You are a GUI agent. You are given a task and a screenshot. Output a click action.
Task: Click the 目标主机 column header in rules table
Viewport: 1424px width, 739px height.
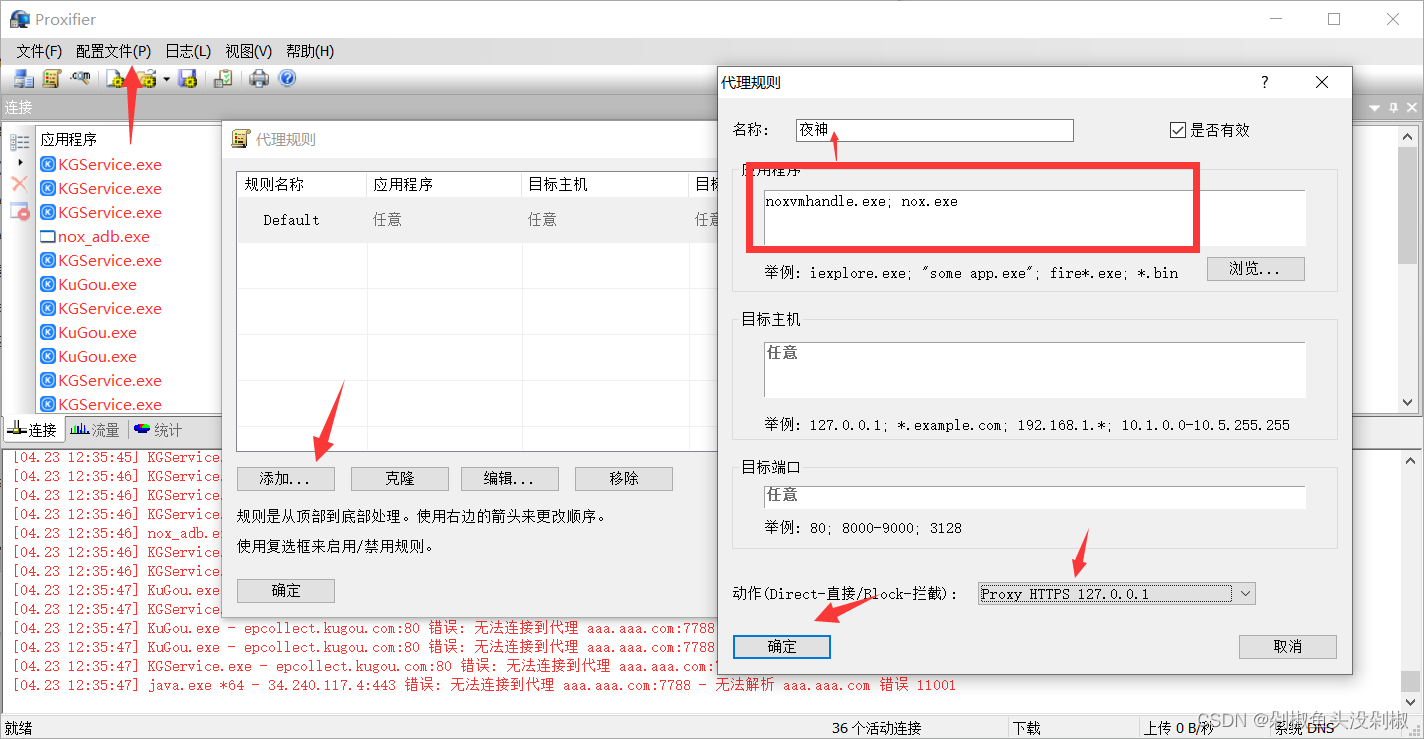[606, 185]
